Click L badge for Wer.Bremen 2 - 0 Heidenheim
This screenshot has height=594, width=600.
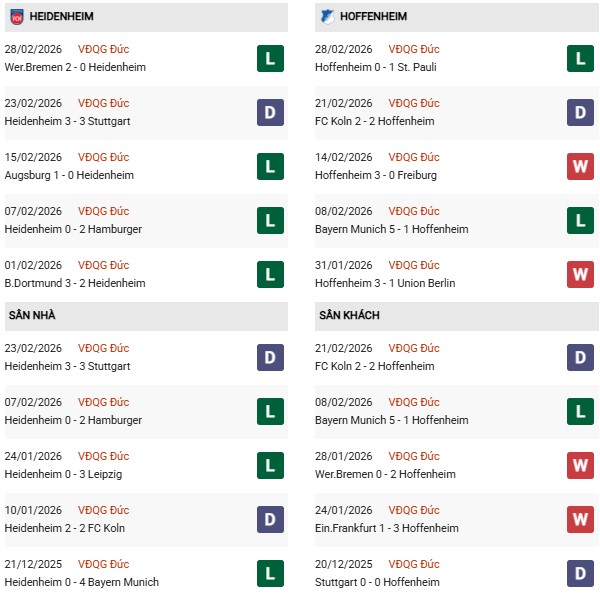[270, 58]
